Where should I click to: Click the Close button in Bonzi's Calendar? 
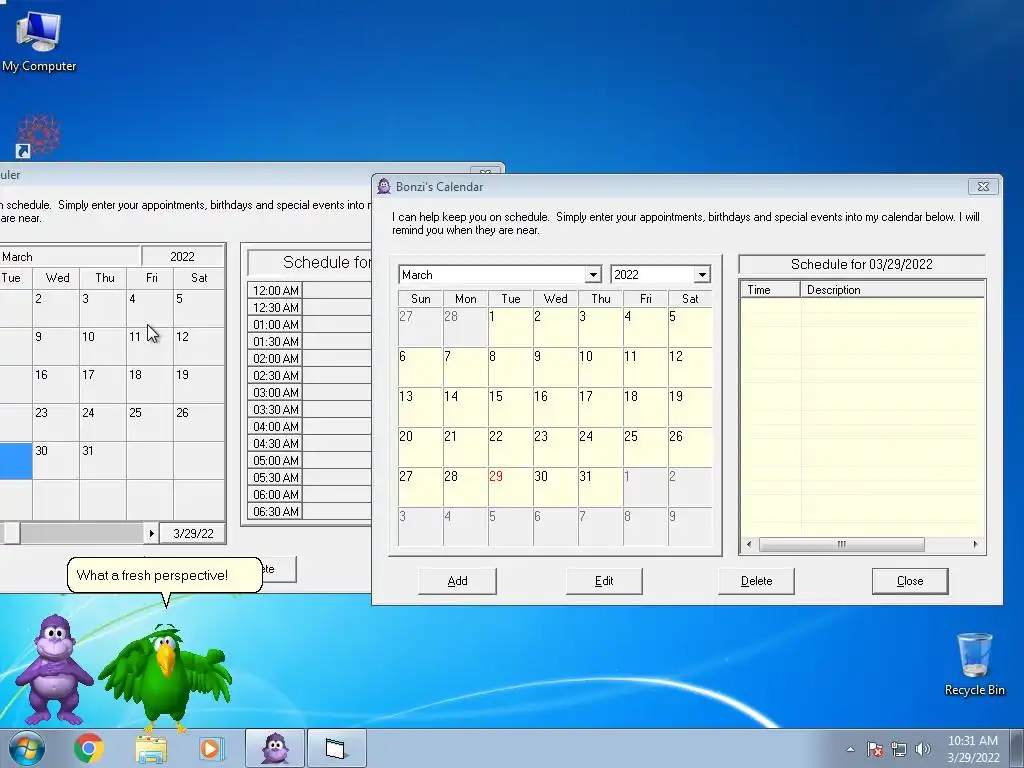tap(910, 581)
